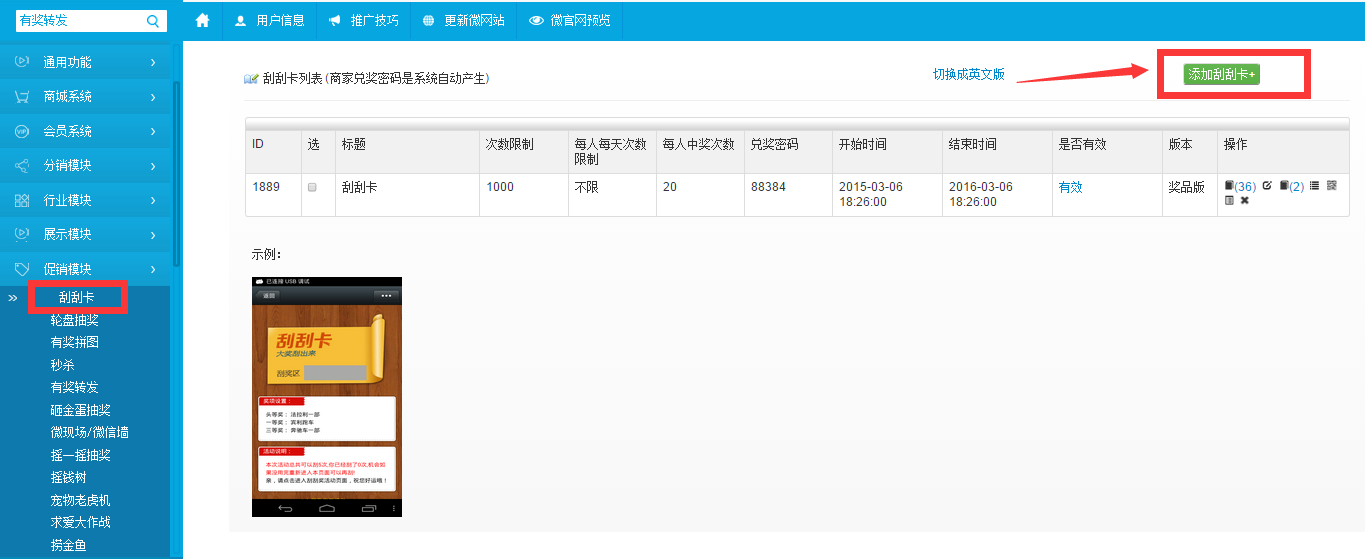The height and width of the screenshot is (559, 1365).
Task: Open the 用户信息 top menu item
Action: click(269, 20)
